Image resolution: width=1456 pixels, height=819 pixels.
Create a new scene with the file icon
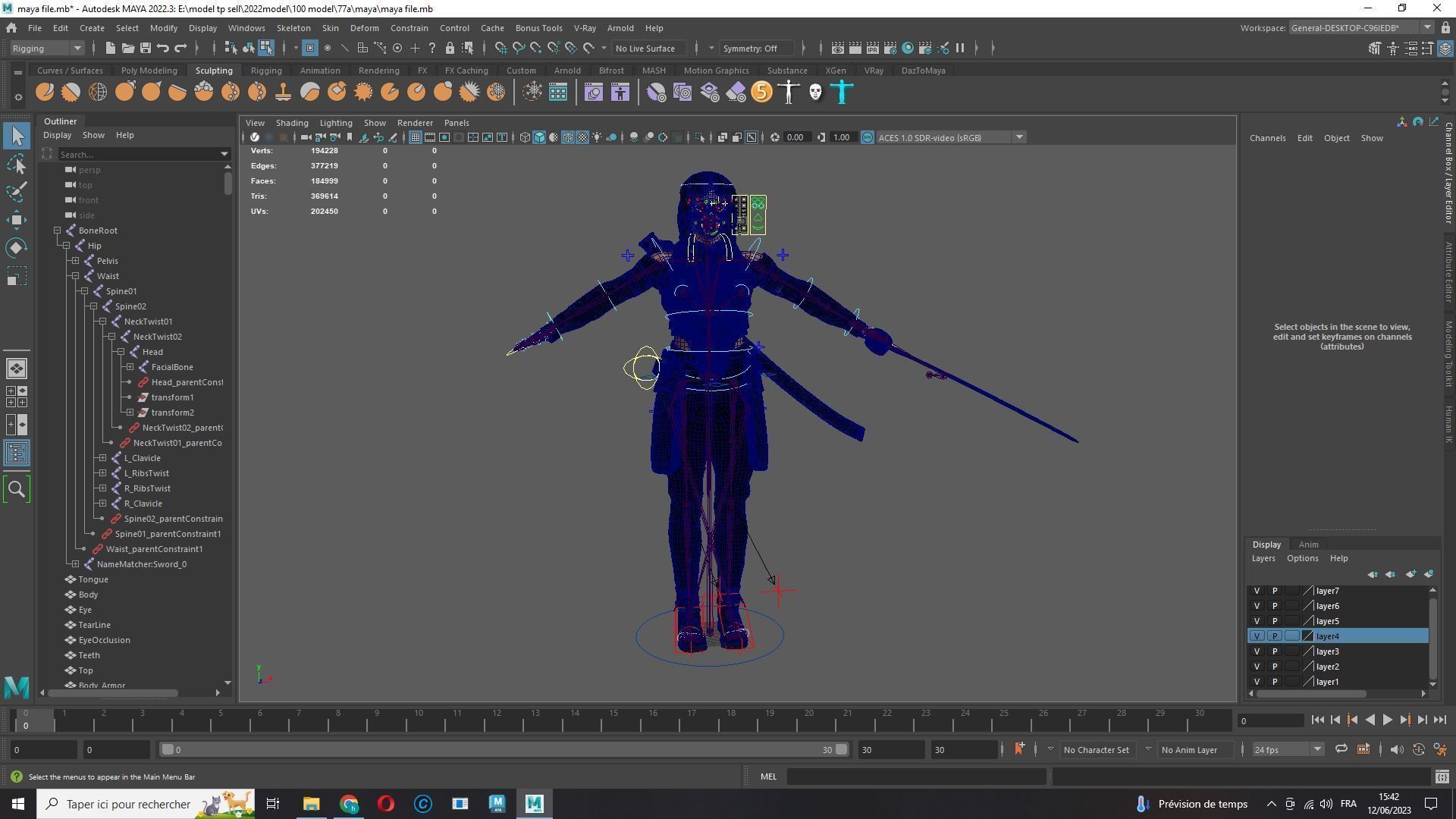[110, 49]
